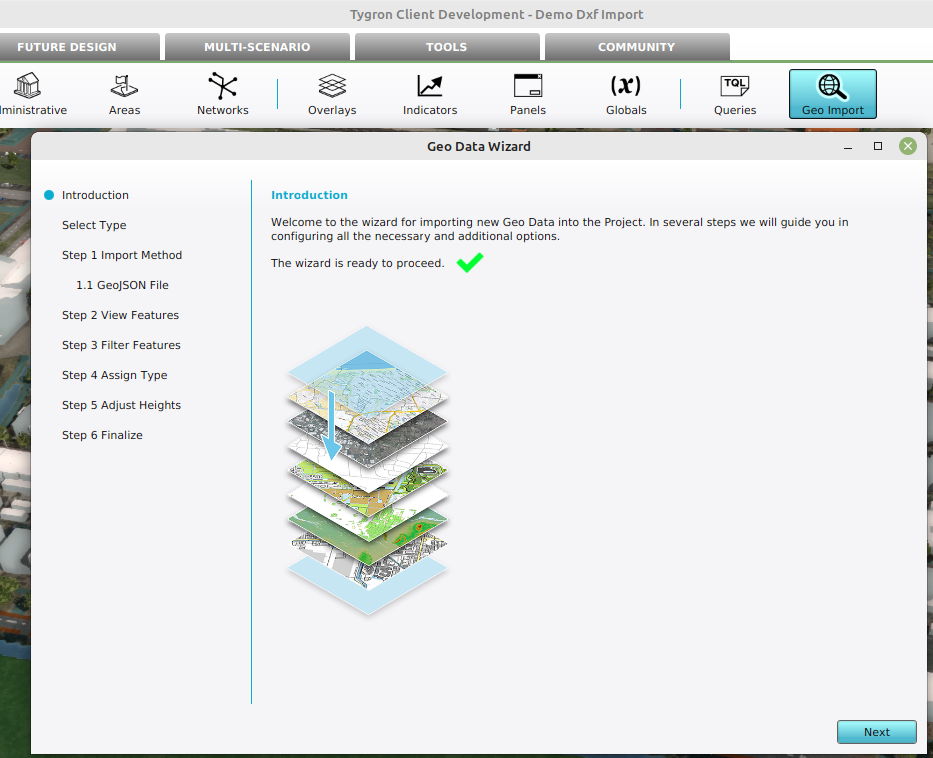Select the Panels window icon
The height and width of the screenshot is (758, 933).
527,86
